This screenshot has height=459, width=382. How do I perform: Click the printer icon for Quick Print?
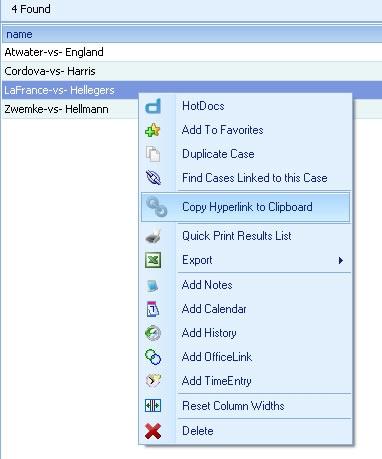tap(153, 236)
